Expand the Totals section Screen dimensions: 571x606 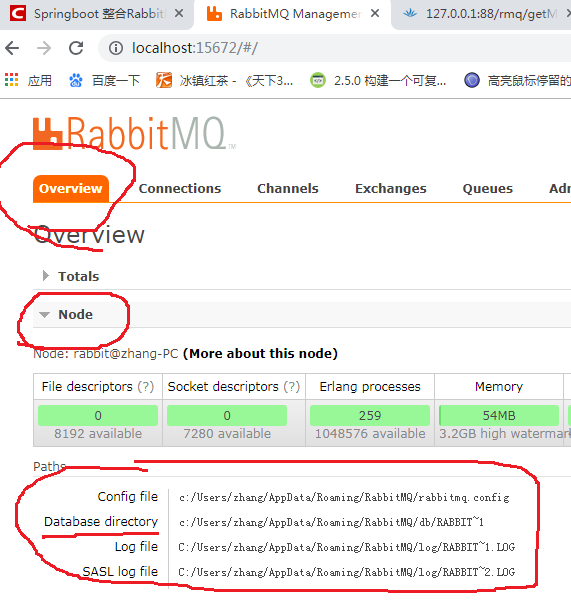tap(71, 276)
